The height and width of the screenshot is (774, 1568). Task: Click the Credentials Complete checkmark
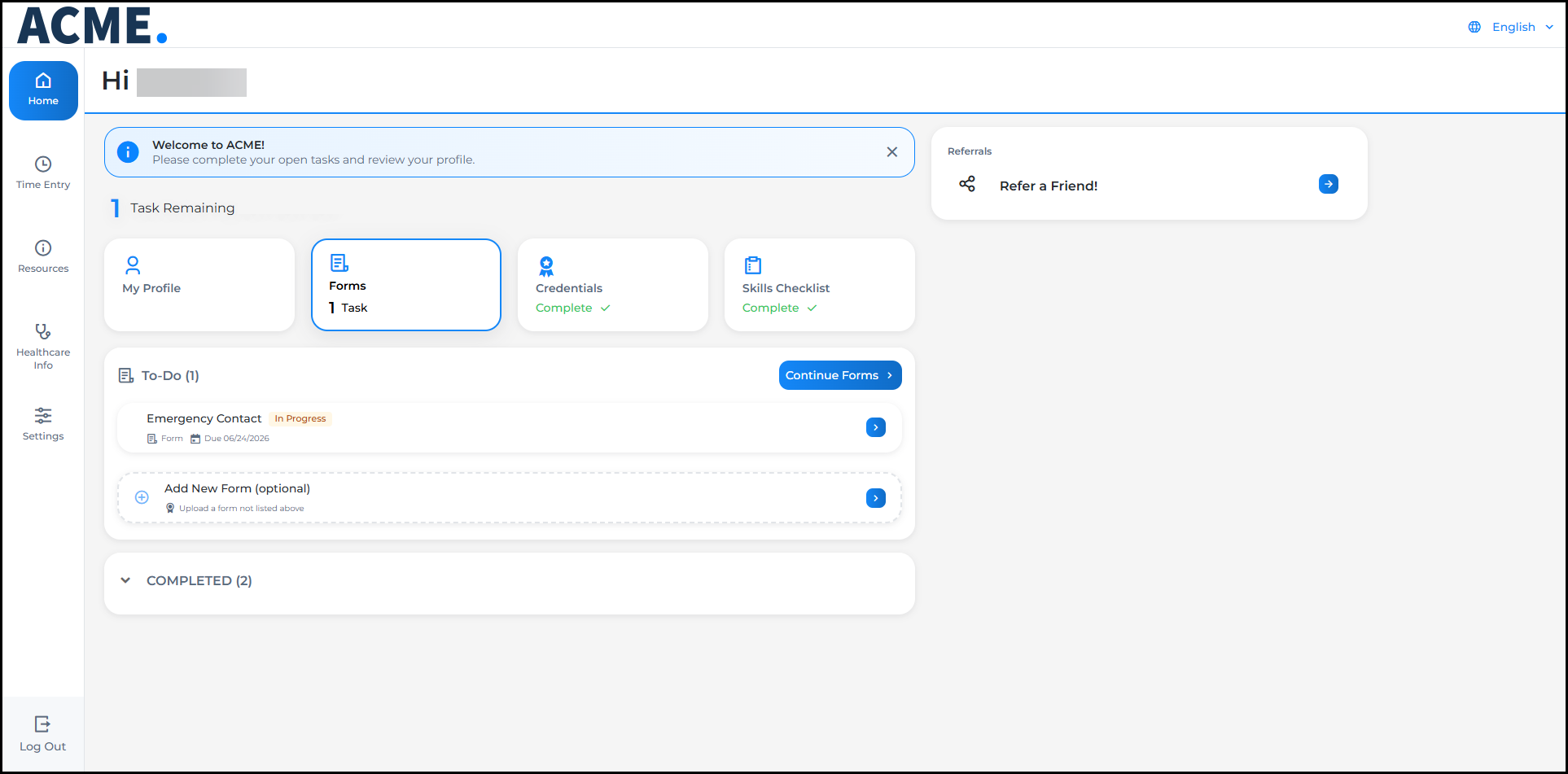point(605,308)
